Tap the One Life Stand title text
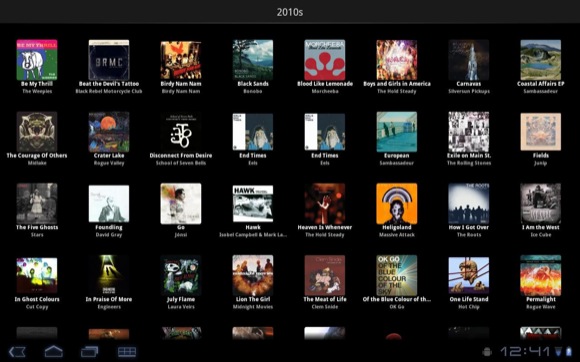Image resolution: width=580 pixels, height=362 pixels. click(469, 299)
